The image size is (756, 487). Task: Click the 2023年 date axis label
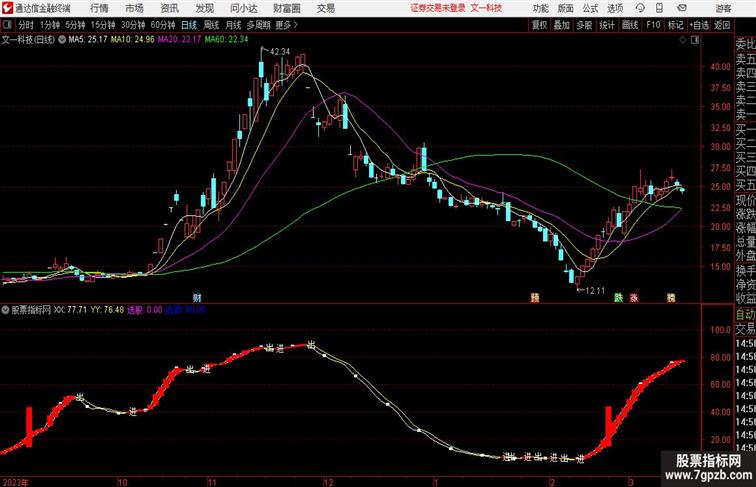15,482
